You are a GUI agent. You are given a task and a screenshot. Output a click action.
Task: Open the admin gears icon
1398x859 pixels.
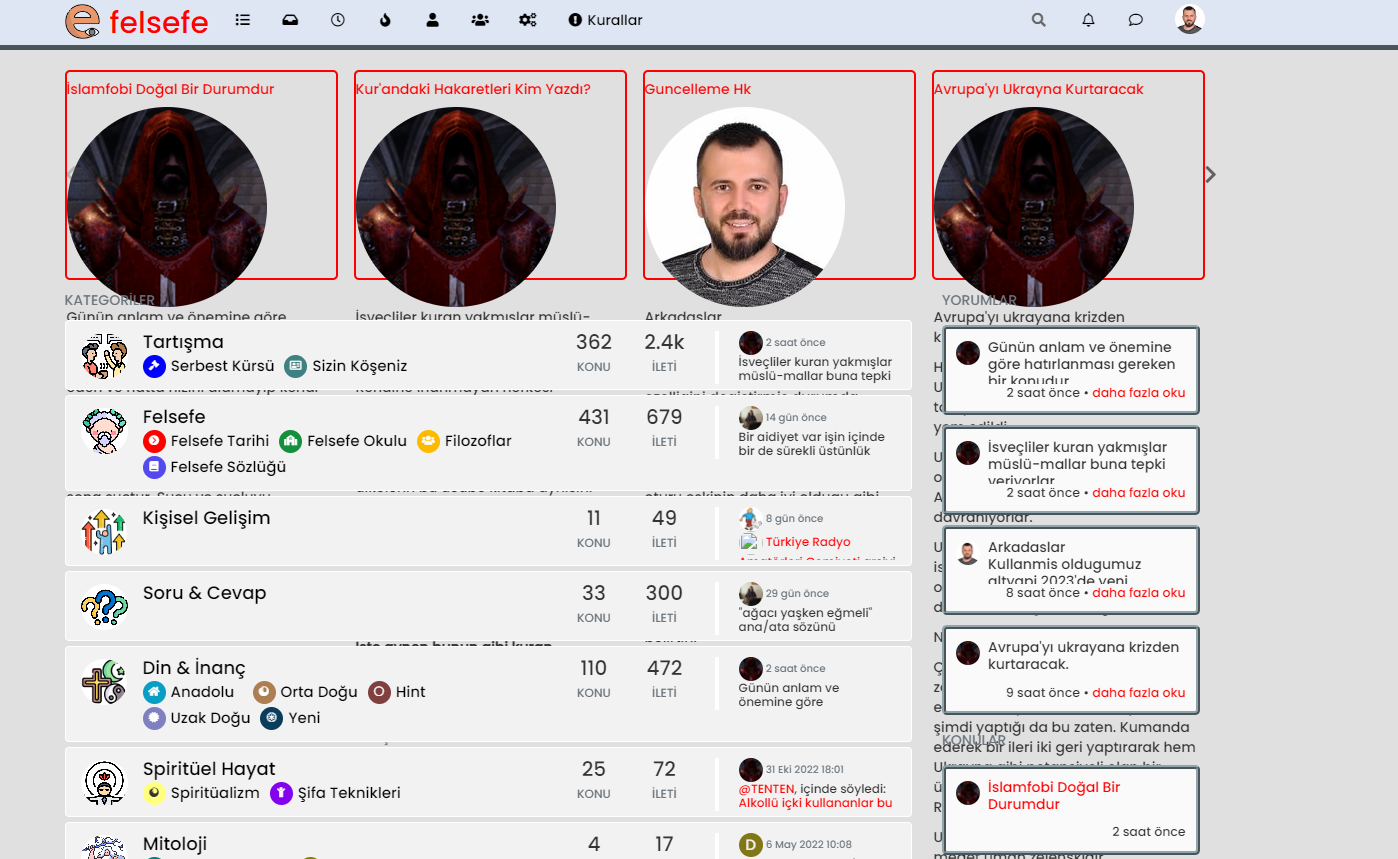pos(528,20)
